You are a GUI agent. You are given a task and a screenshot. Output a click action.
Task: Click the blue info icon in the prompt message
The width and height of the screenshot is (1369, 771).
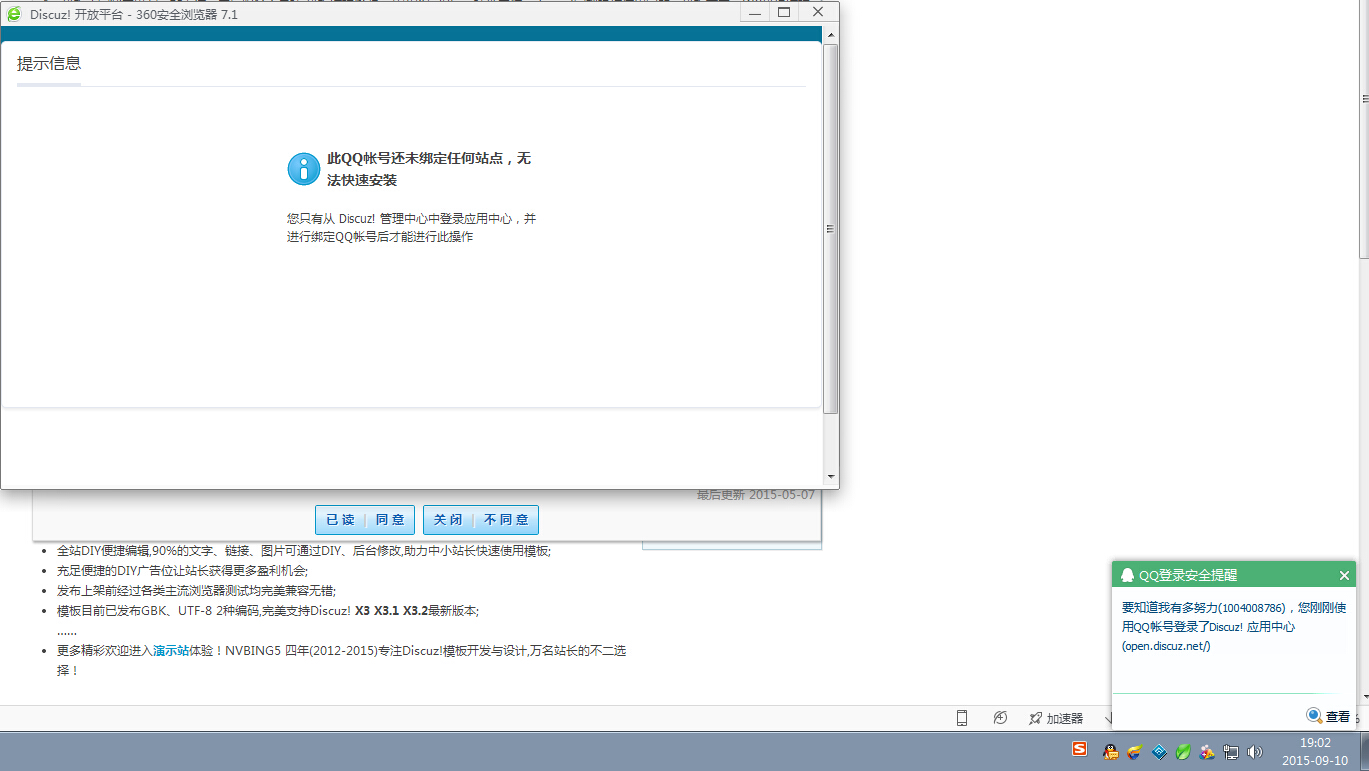pyautogui.click(x=304, y=169)
